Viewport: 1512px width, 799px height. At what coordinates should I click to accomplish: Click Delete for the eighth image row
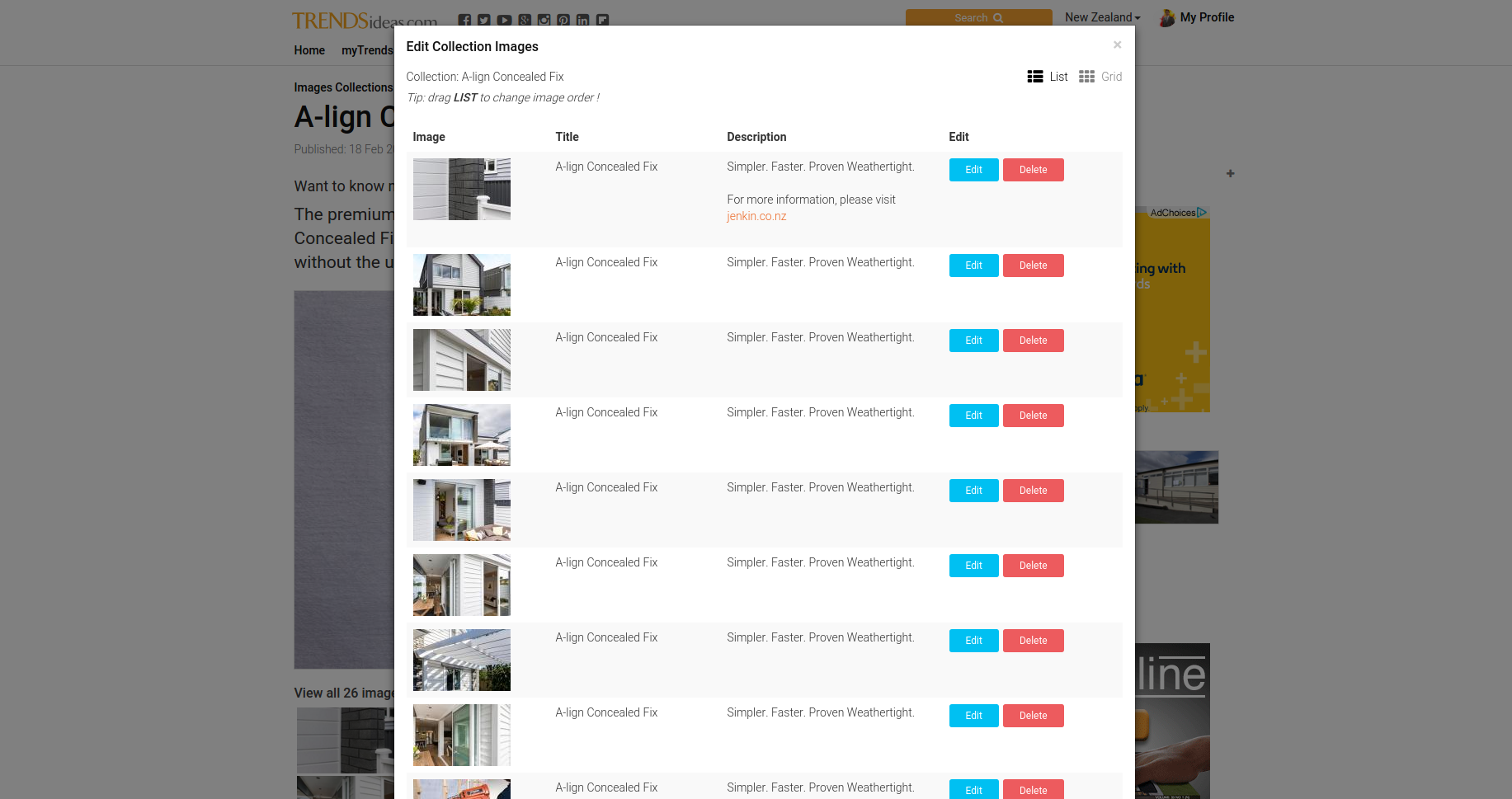1034,716
